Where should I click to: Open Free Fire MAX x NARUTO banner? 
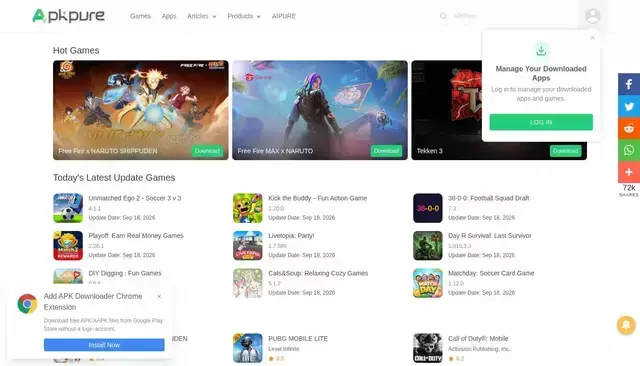[320, 110]
